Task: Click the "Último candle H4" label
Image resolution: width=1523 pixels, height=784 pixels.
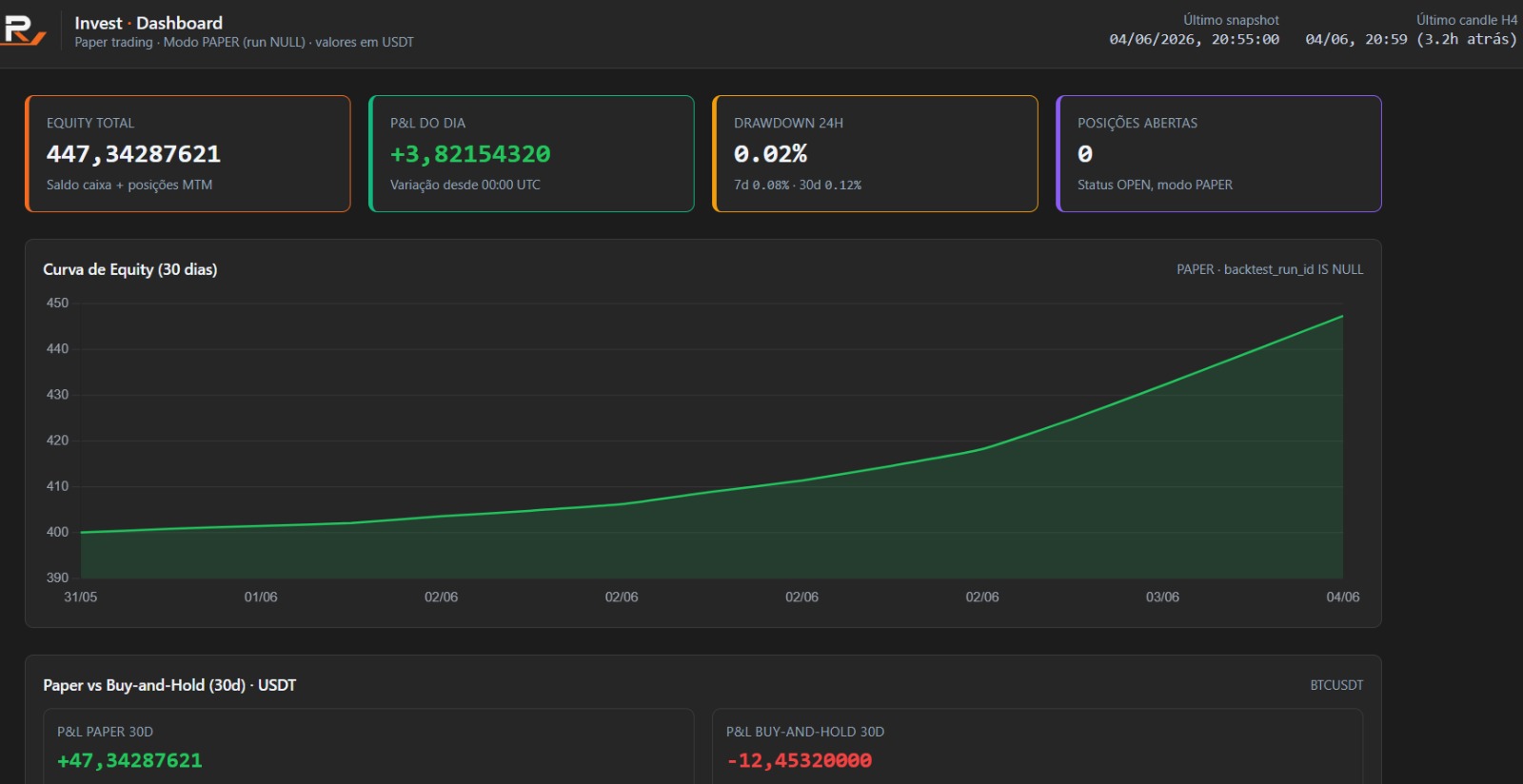Action: [x=1467, y=20]
